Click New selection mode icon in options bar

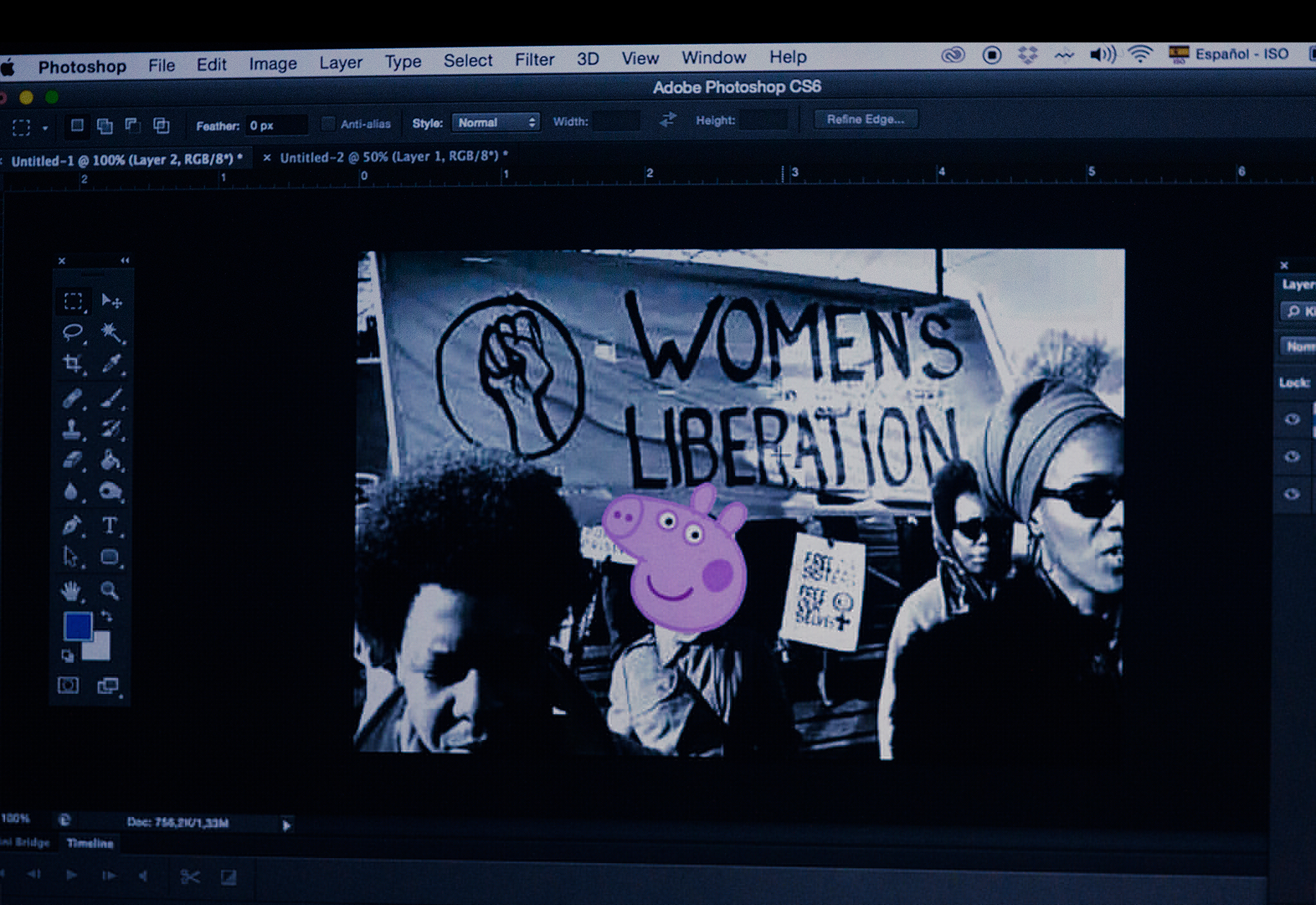(x=77, y=125)
